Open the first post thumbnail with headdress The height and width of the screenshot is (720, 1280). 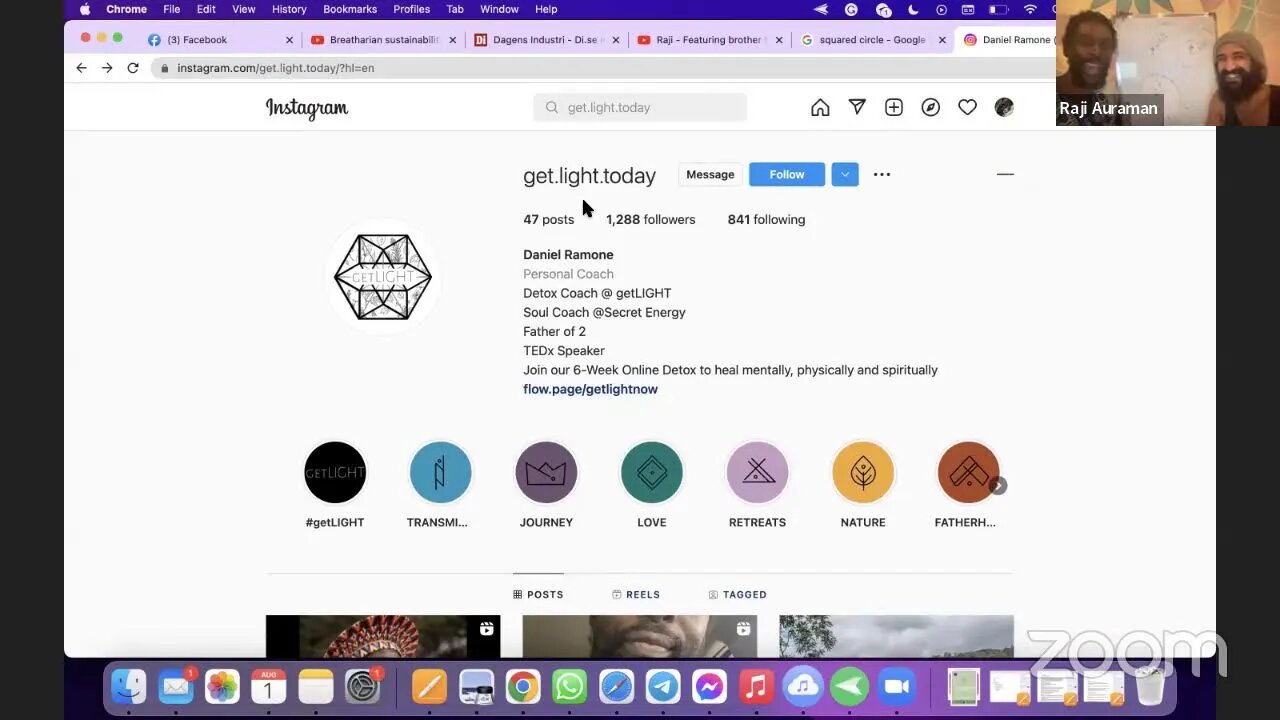tap(383, 636)
